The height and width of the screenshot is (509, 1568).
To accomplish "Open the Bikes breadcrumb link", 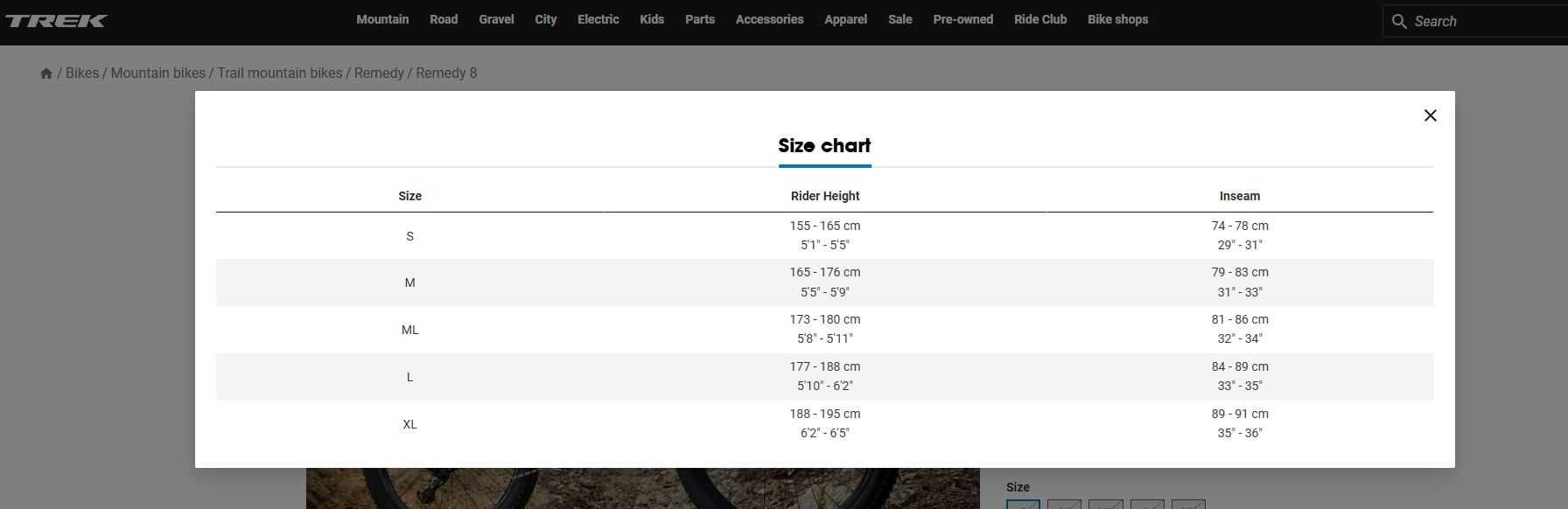I will (82, 73).
